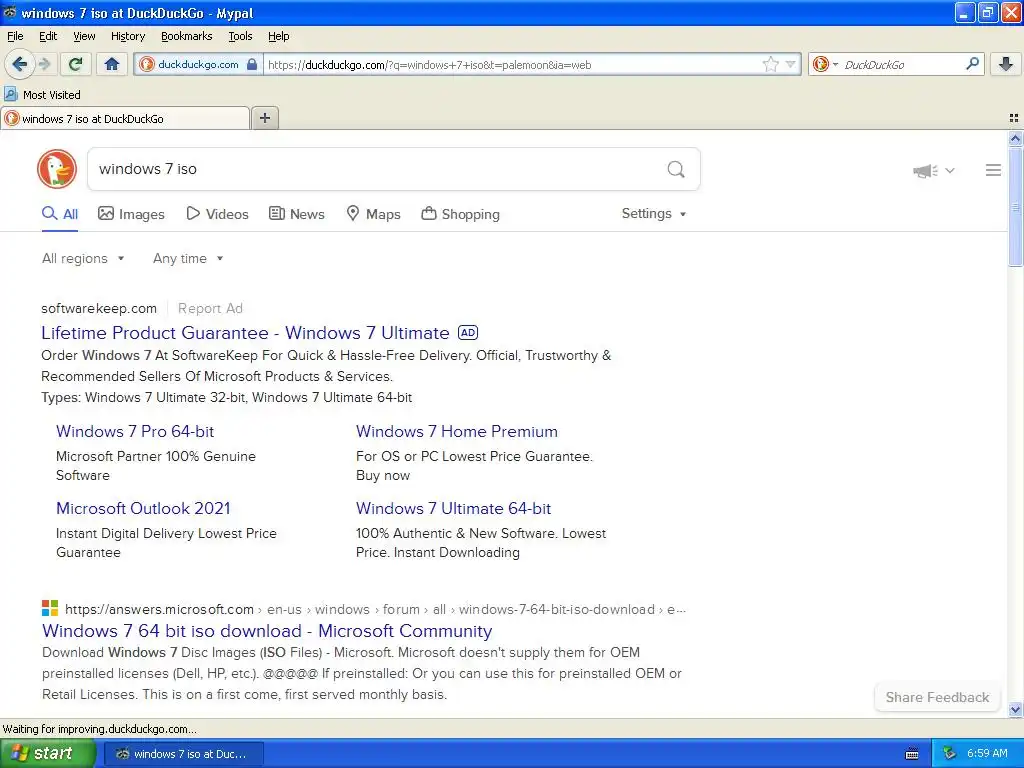Click the 'Waiting for improving.duckduckgo.com...' status text
1024x768 pixels.
point(99,729)
